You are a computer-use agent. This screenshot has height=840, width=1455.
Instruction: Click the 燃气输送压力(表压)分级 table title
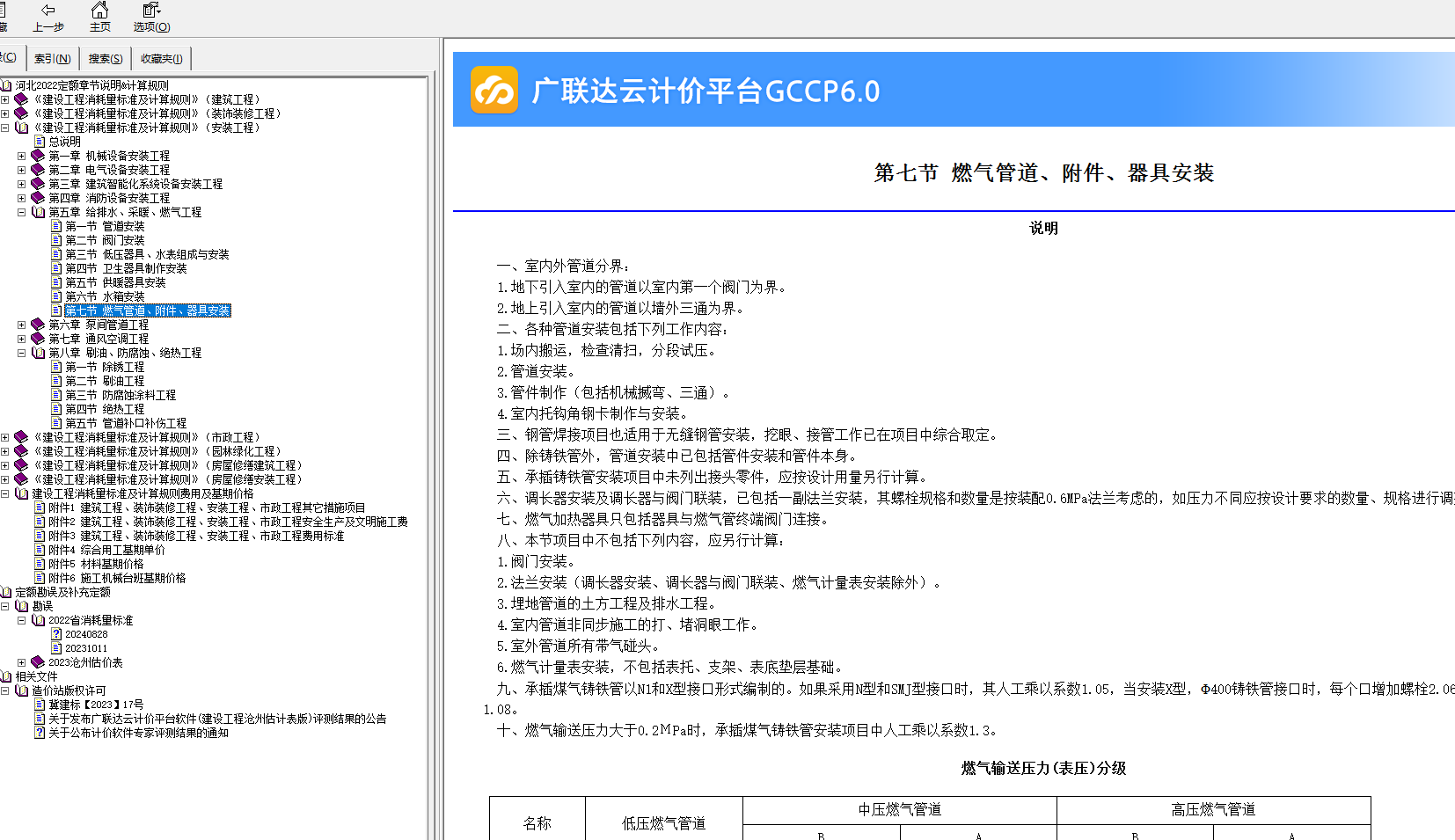[1043, 768]
